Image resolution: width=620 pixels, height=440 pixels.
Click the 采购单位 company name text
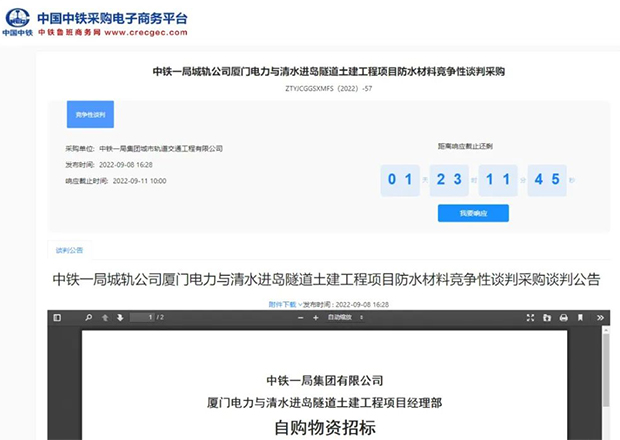pos(161,149)
